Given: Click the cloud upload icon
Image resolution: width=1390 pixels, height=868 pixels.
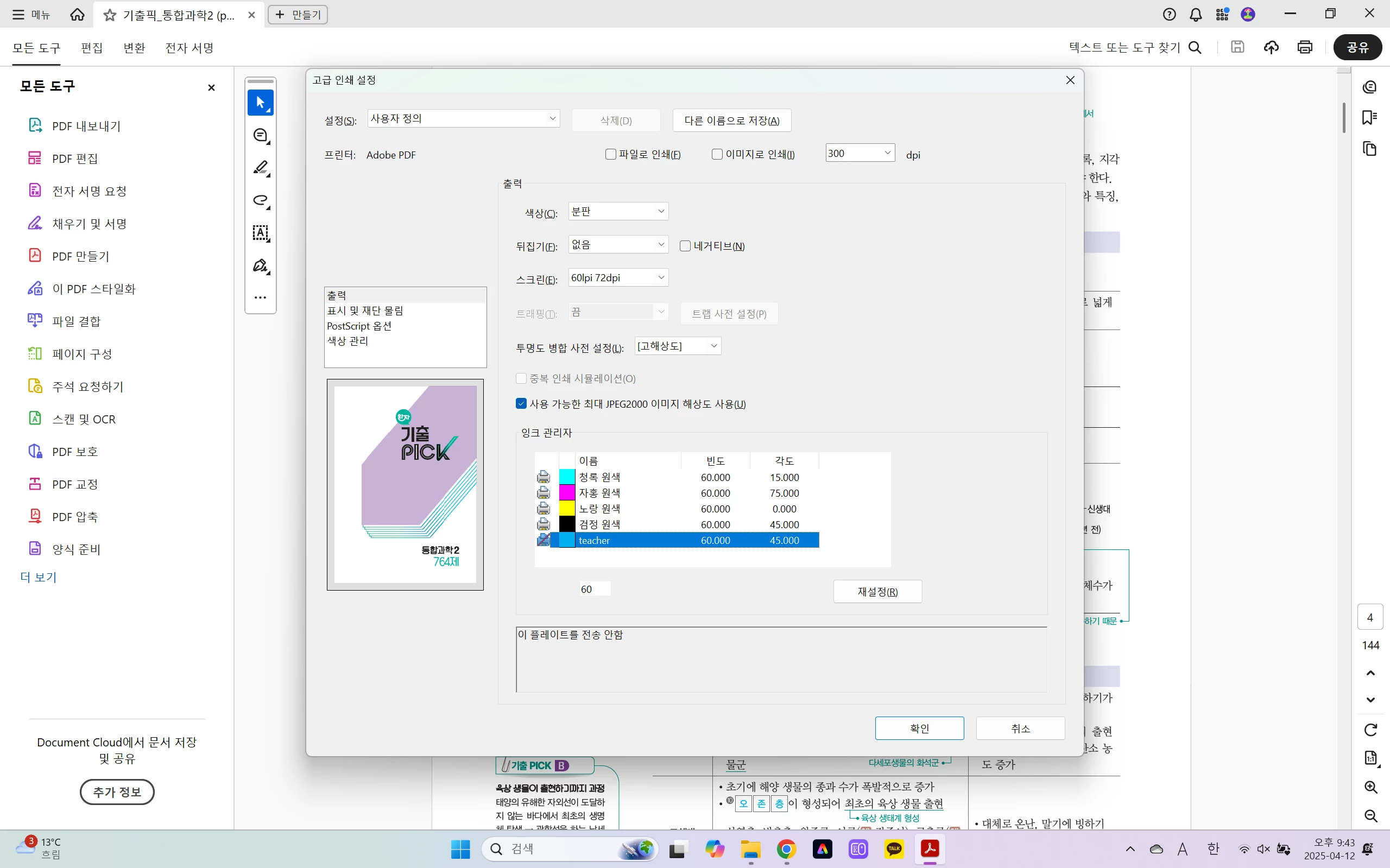Looking at the screenshot, I should pos(1271,47).
